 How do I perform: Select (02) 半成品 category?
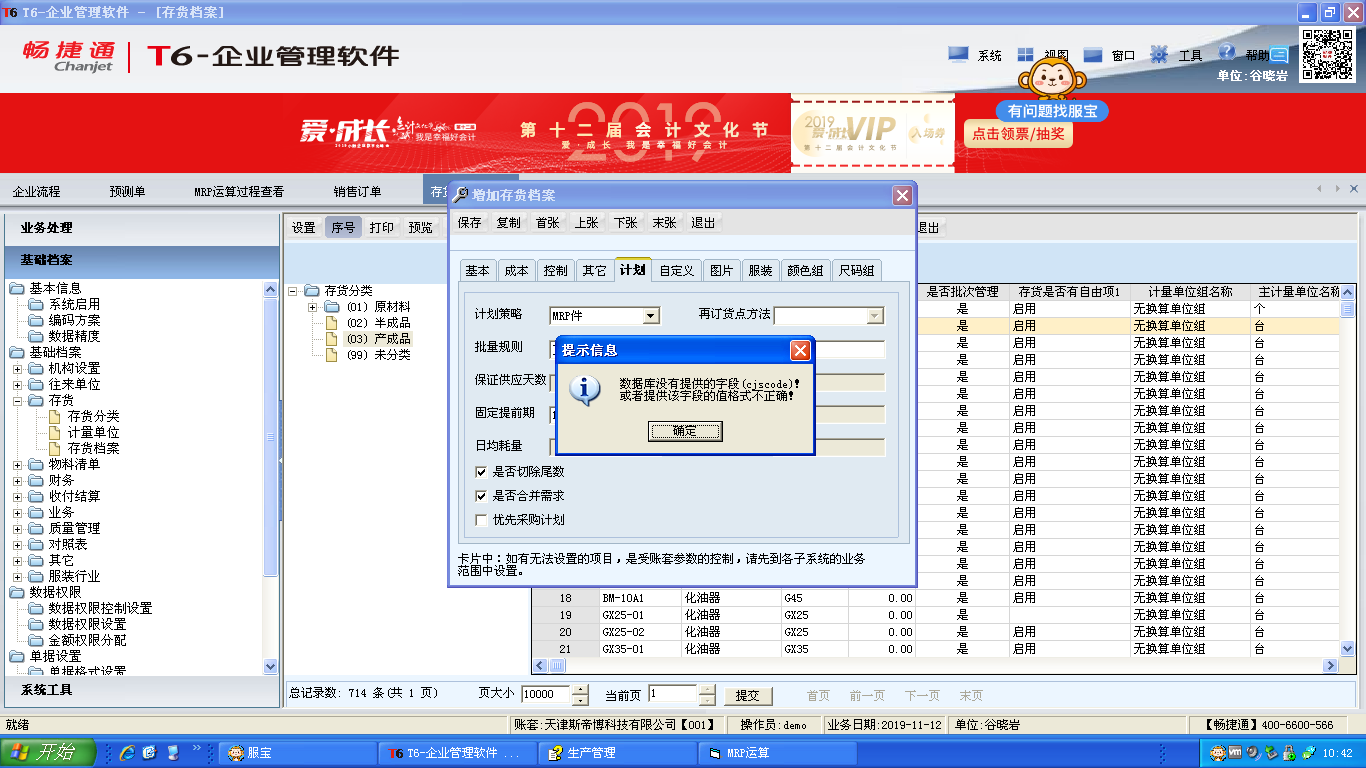378,323
